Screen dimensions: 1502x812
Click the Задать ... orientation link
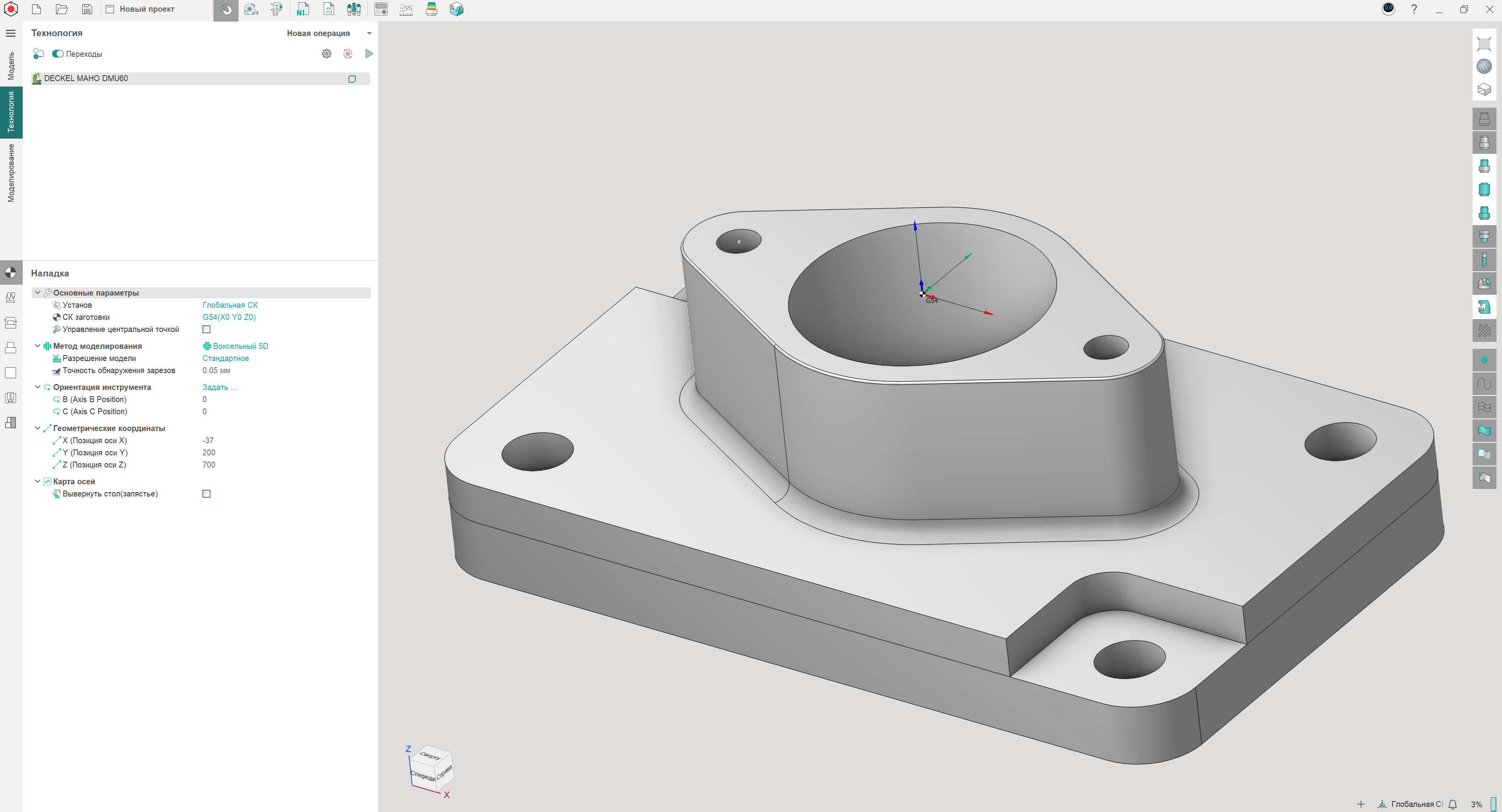point(220,387)
